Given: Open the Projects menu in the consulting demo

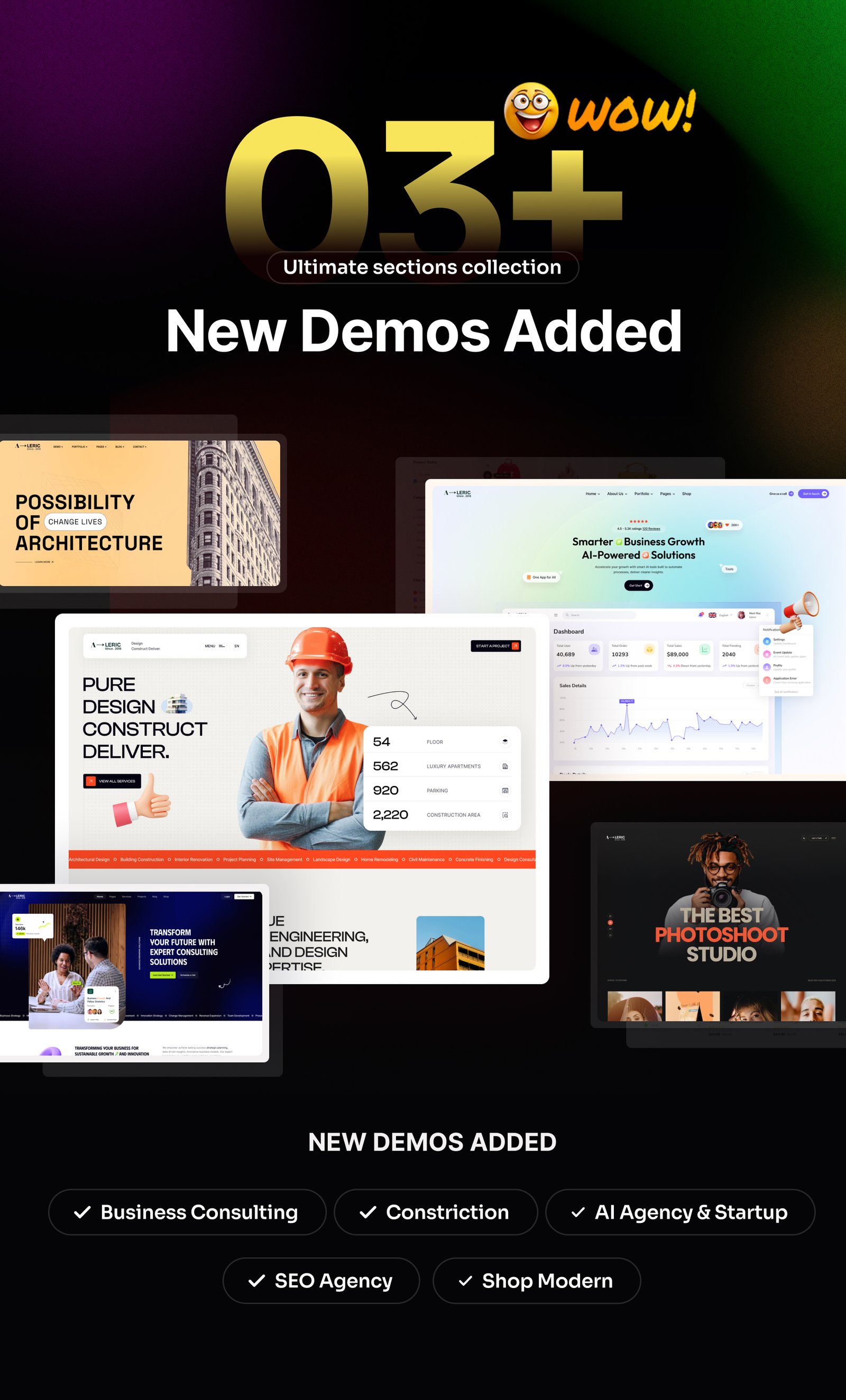Looking at the screenshot, I should pos(142,896).
